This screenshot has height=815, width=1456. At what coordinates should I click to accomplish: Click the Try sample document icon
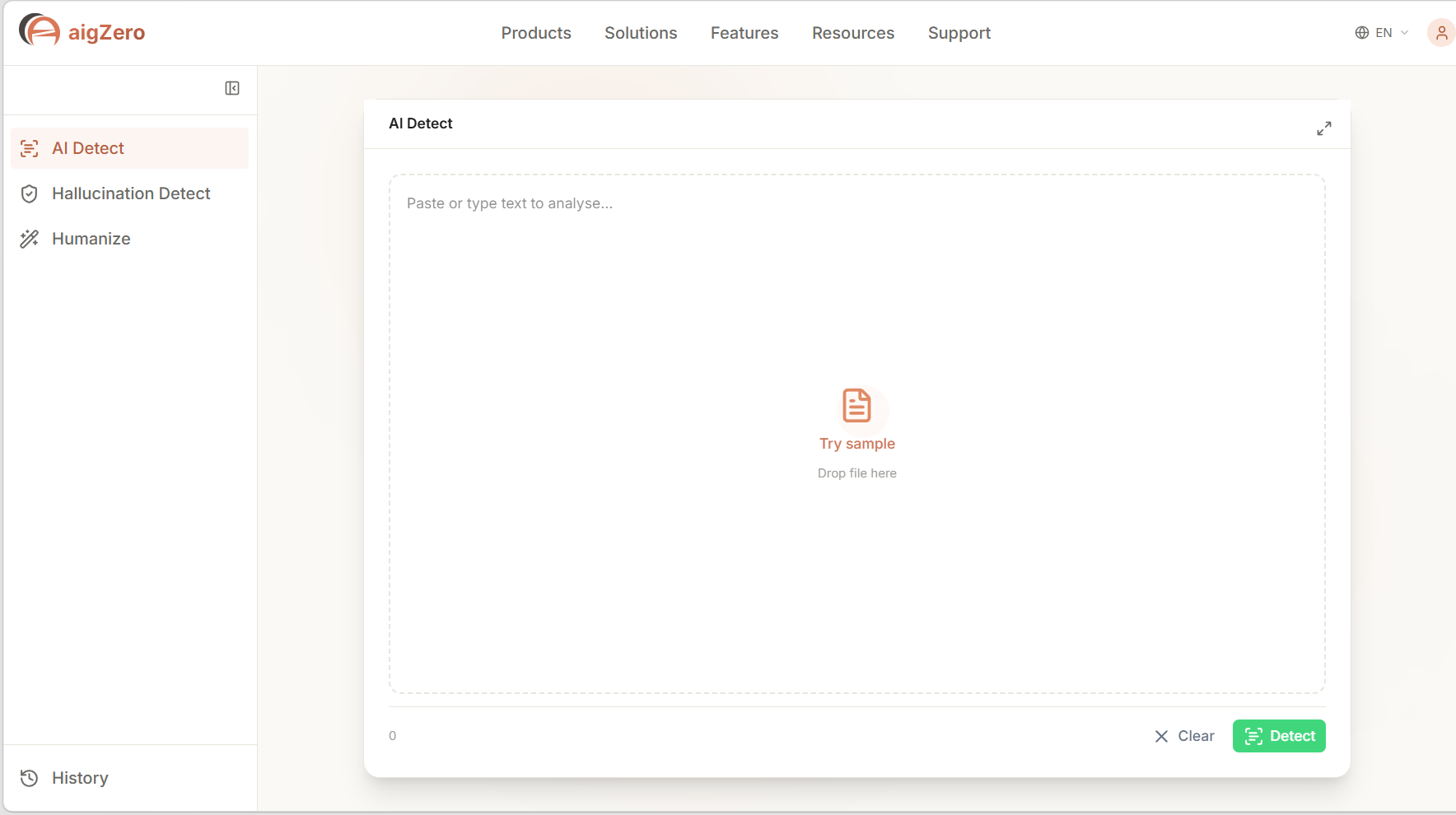click(856, 406)
